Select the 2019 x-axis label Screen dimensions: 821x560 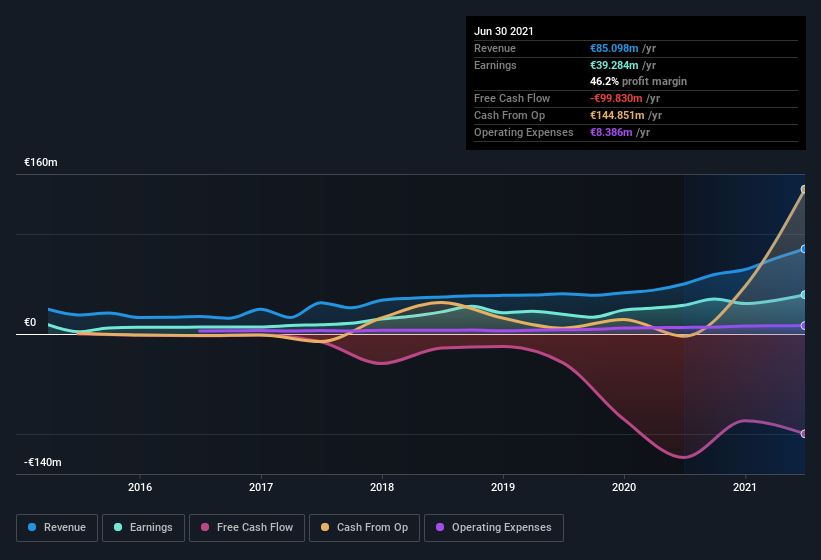point(503,487)
